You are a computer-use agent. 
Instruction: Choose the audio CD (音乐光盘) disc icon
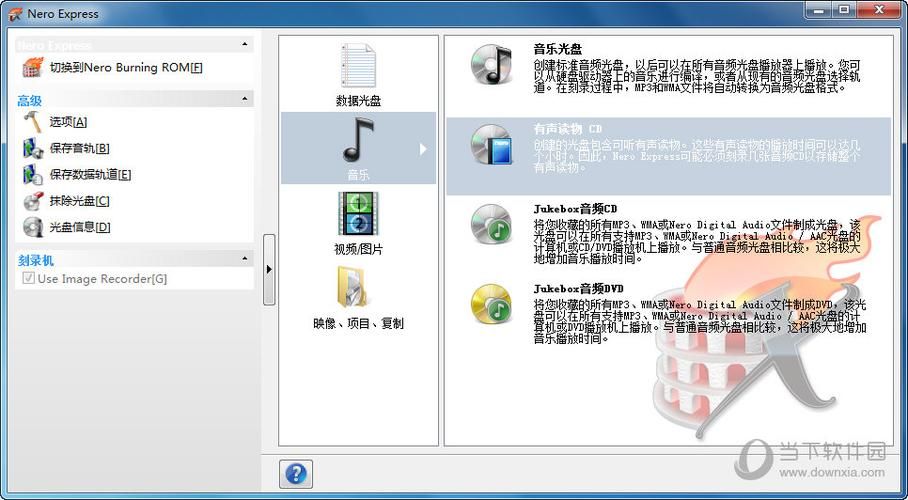[491, 65]
